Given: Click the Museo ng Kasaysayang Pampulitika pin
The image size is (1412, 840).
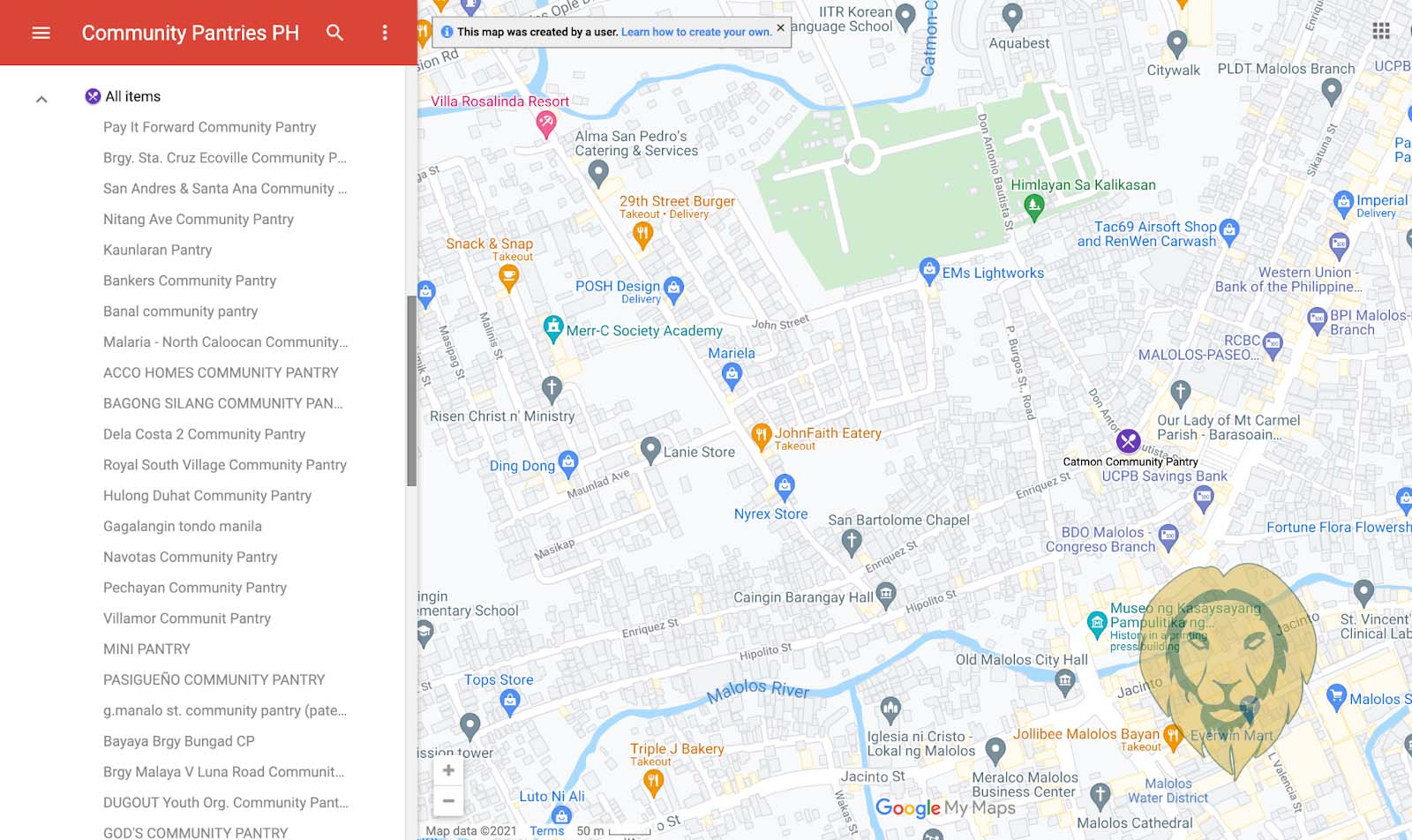Looking at the screenshot, I should (x=1097, y=626).
